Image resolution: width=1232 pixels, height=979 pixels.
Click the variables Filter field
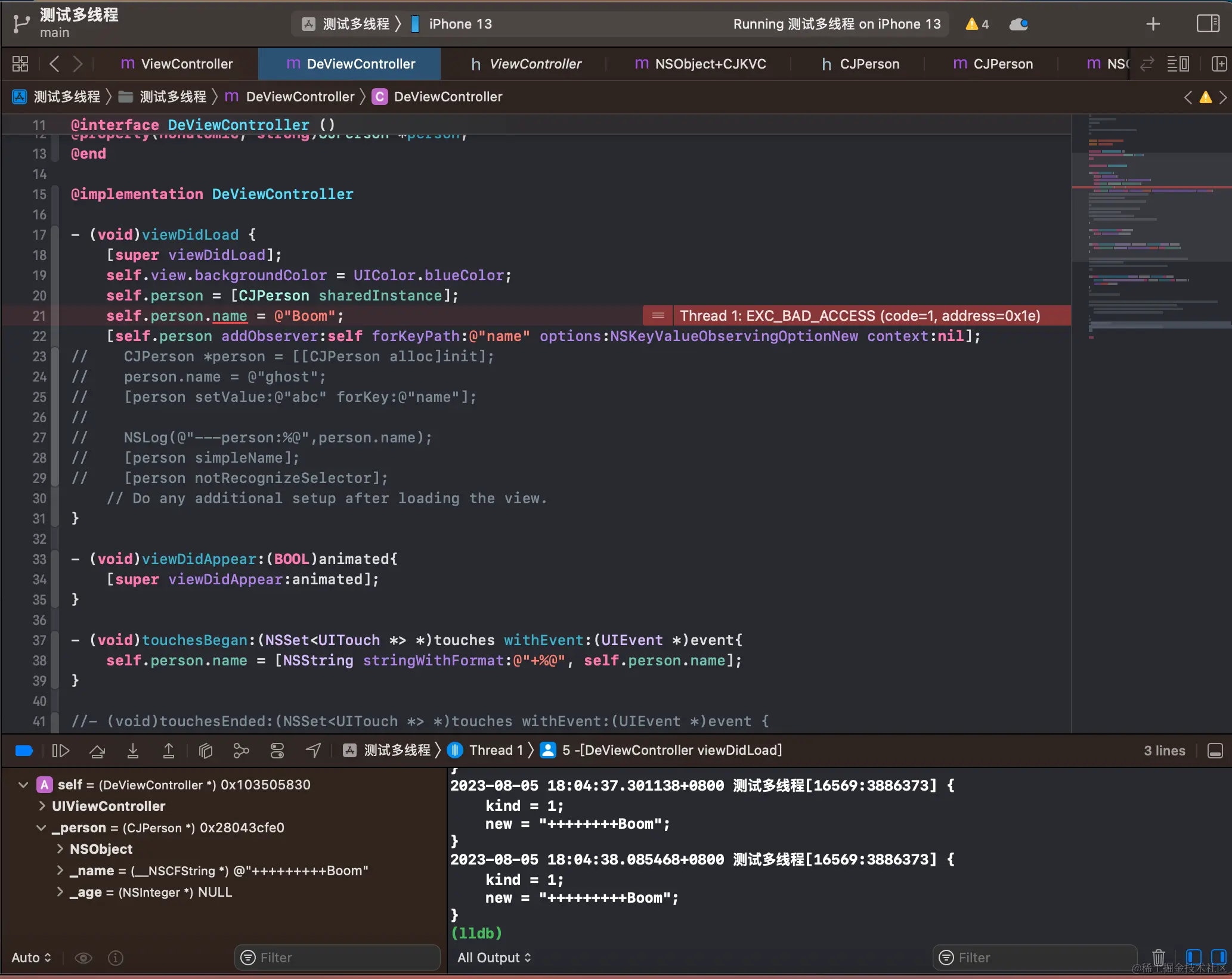(338, 958)
